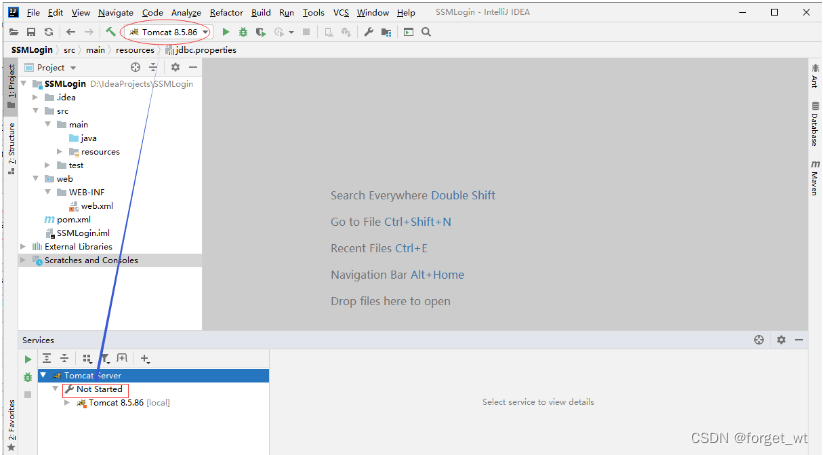Collapse the WEB-INF folder
823x455 pixels.
coord(47,192)
